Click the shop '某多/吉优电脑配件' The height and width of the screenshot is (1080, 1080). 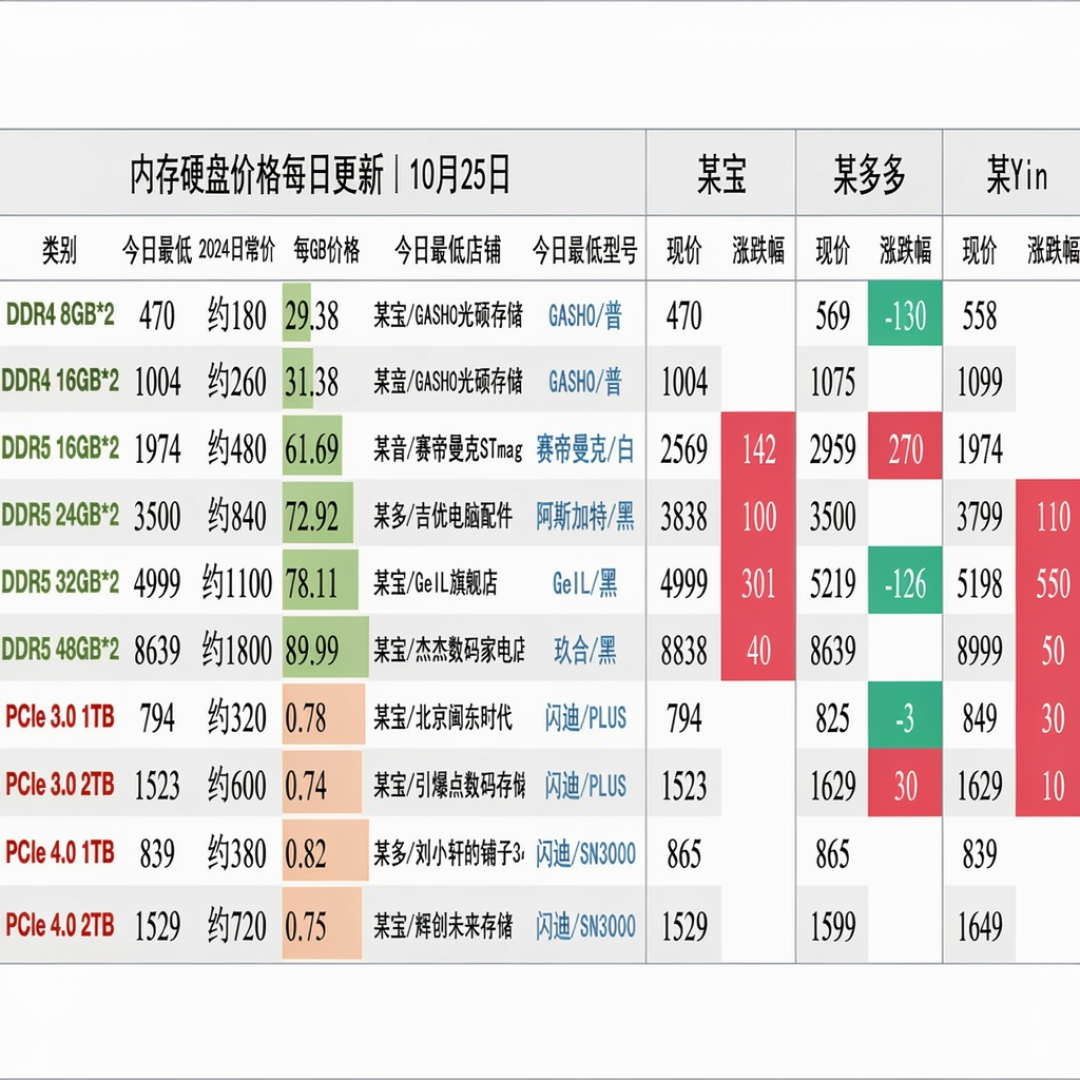pos(443,516)
